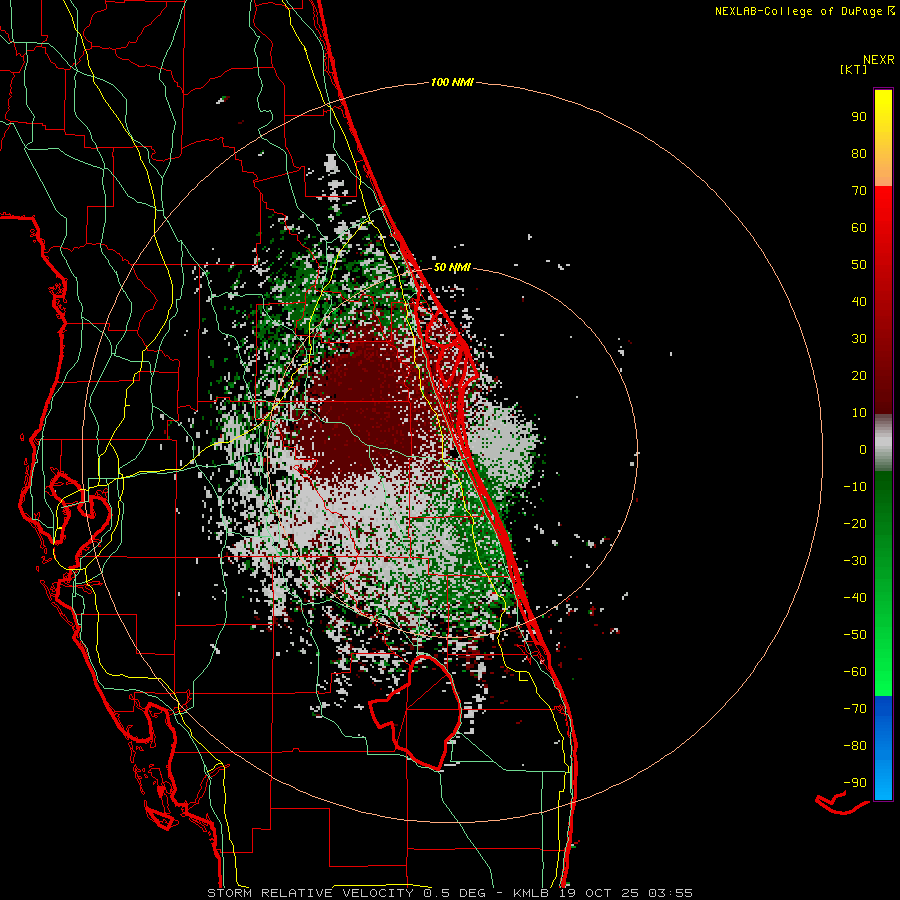Click the STORM RELATIVE VELOCITY product title
Viewport: 900px width, 900px height.
310,893
